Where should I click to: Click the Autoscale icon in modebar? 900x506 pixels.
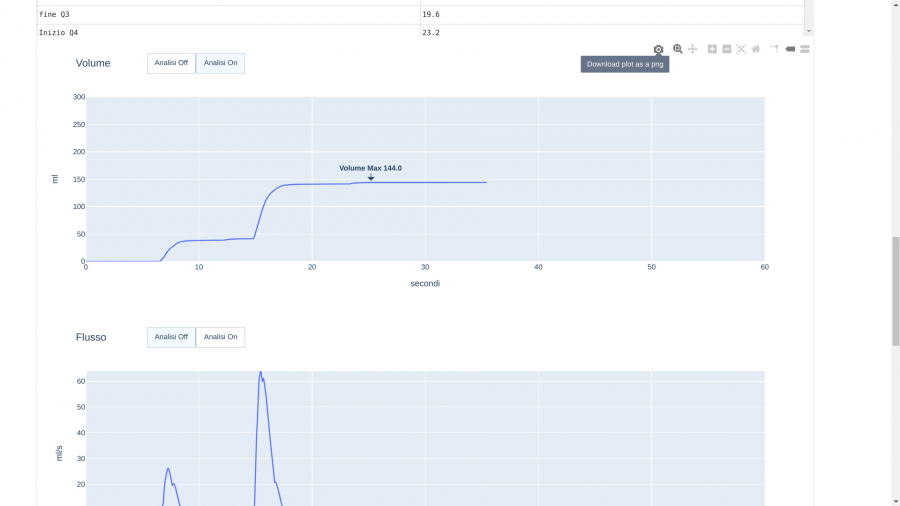click(x=741, y=49)
